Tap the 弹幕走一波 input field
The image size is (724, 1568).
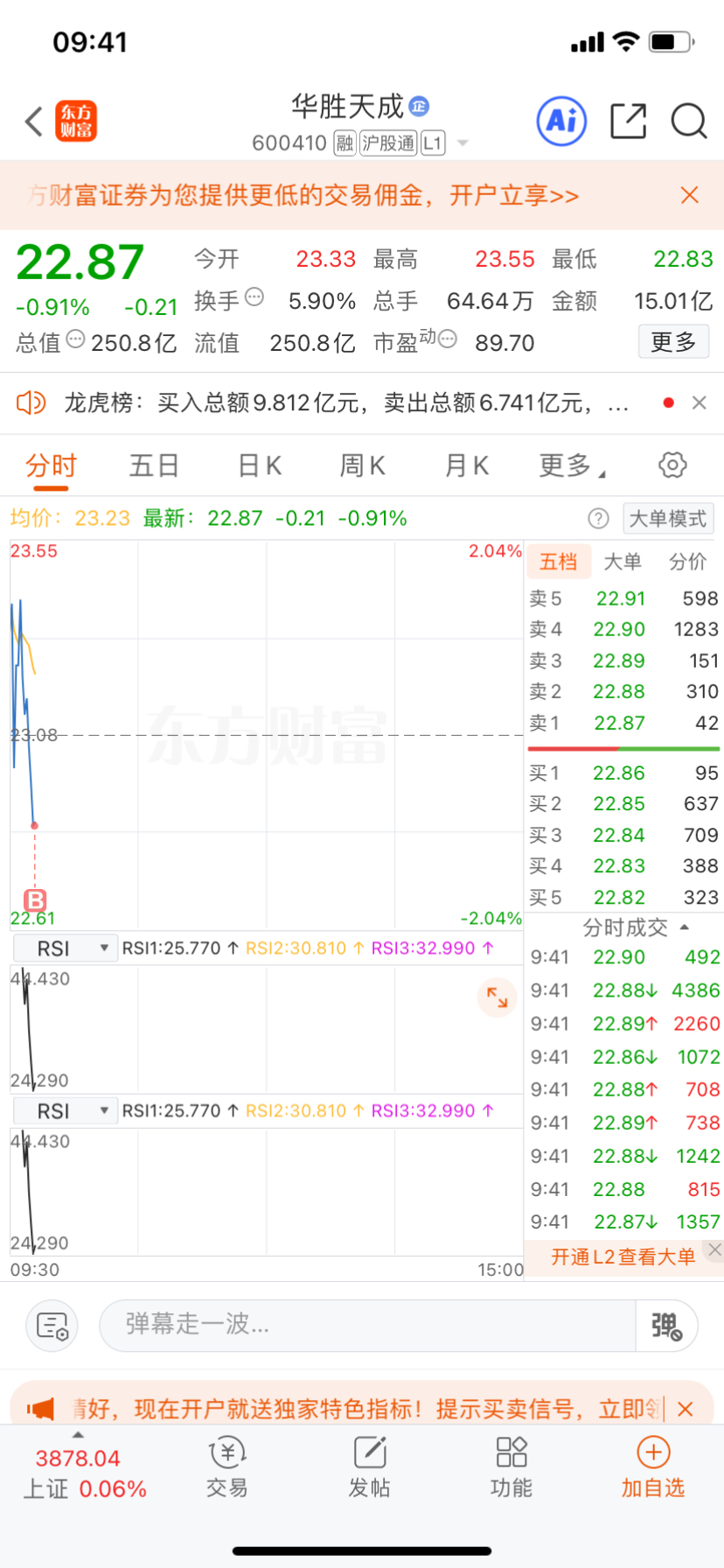(x=367, y=1325)
